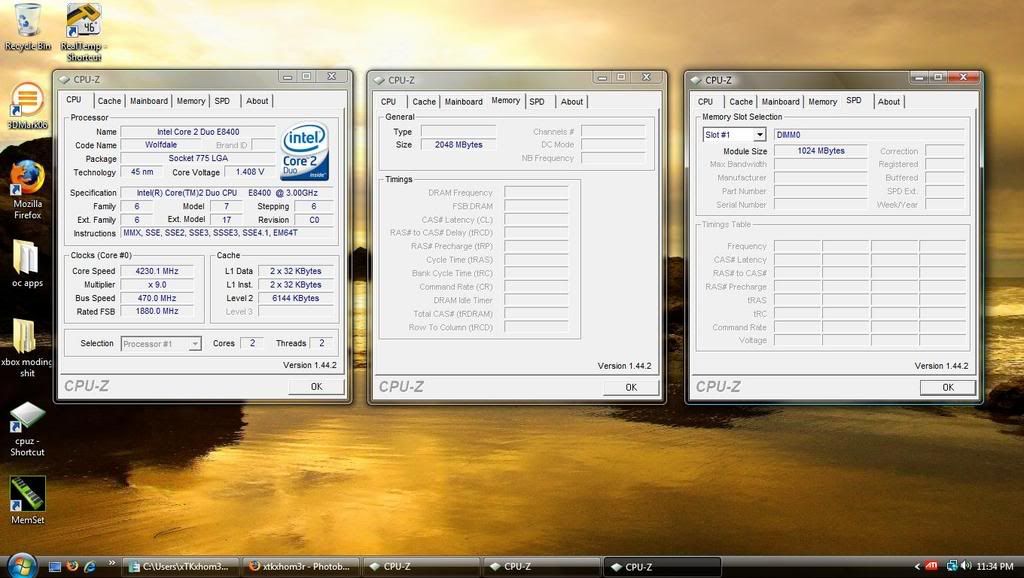Open the Windows Start orb

pyautogui.click(x=21, y=566)
